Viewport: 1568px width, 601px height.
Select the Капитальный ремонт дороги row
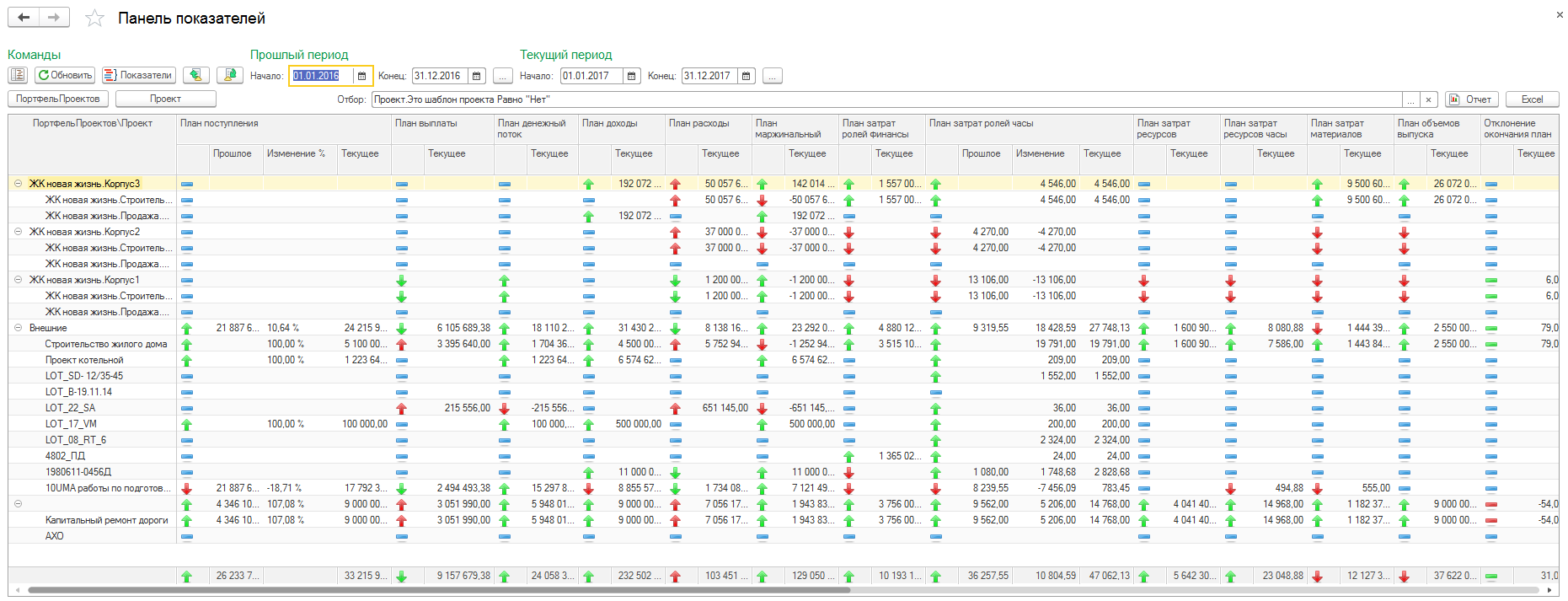point(784,520)
